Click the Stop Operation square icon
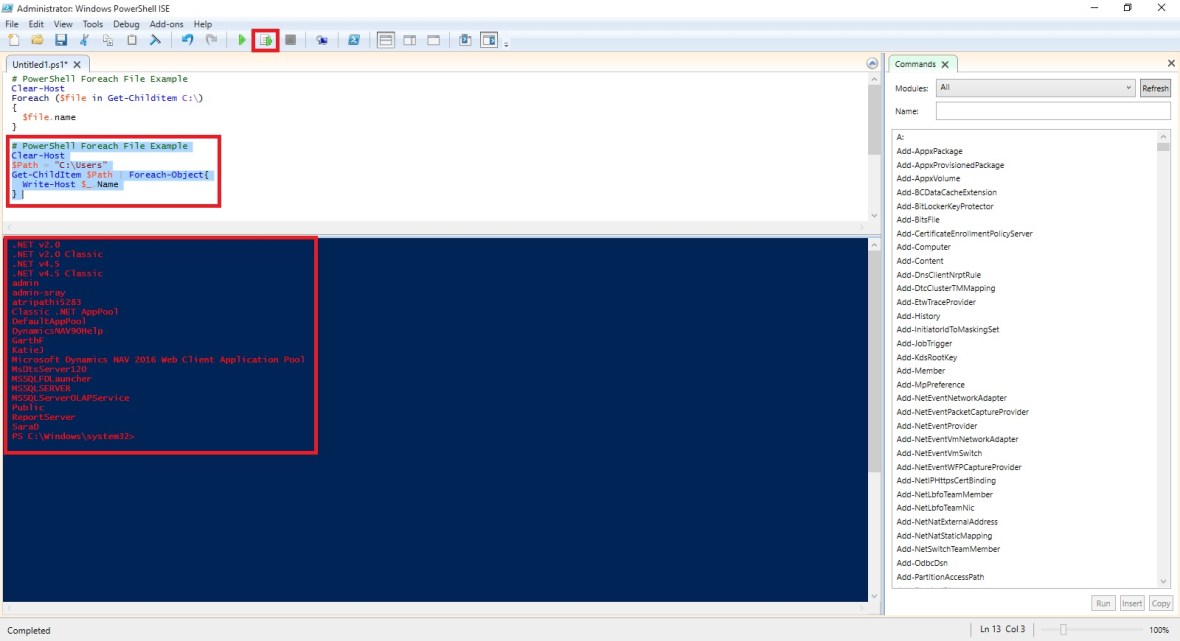This screenshot has width=1180, height=641. pyautogui.click(x=290, y=40)
